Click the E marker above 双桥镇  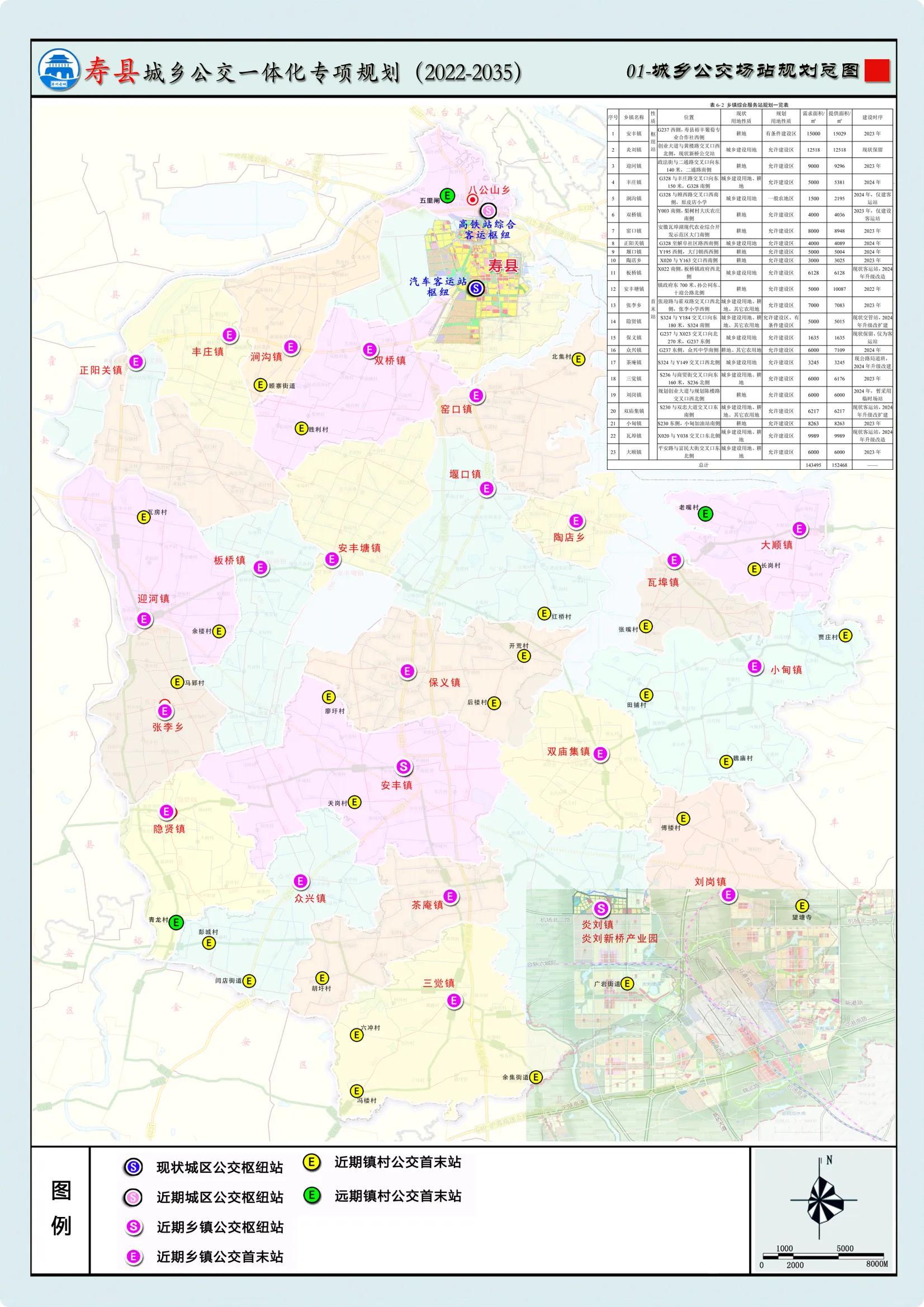(370, 350)
